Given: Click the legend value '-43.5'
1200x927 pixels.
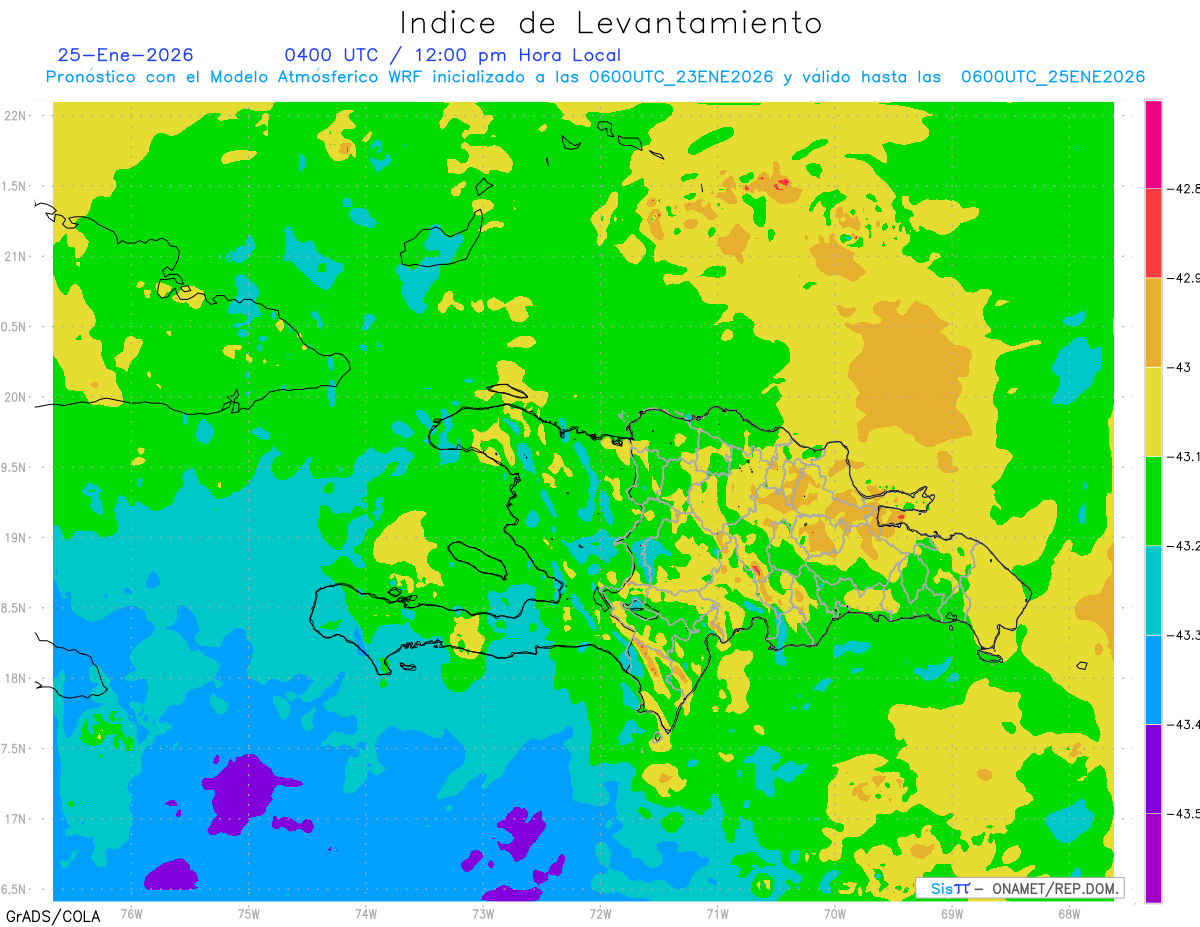Looking at the screenshot, I should tap(1184, 813).
